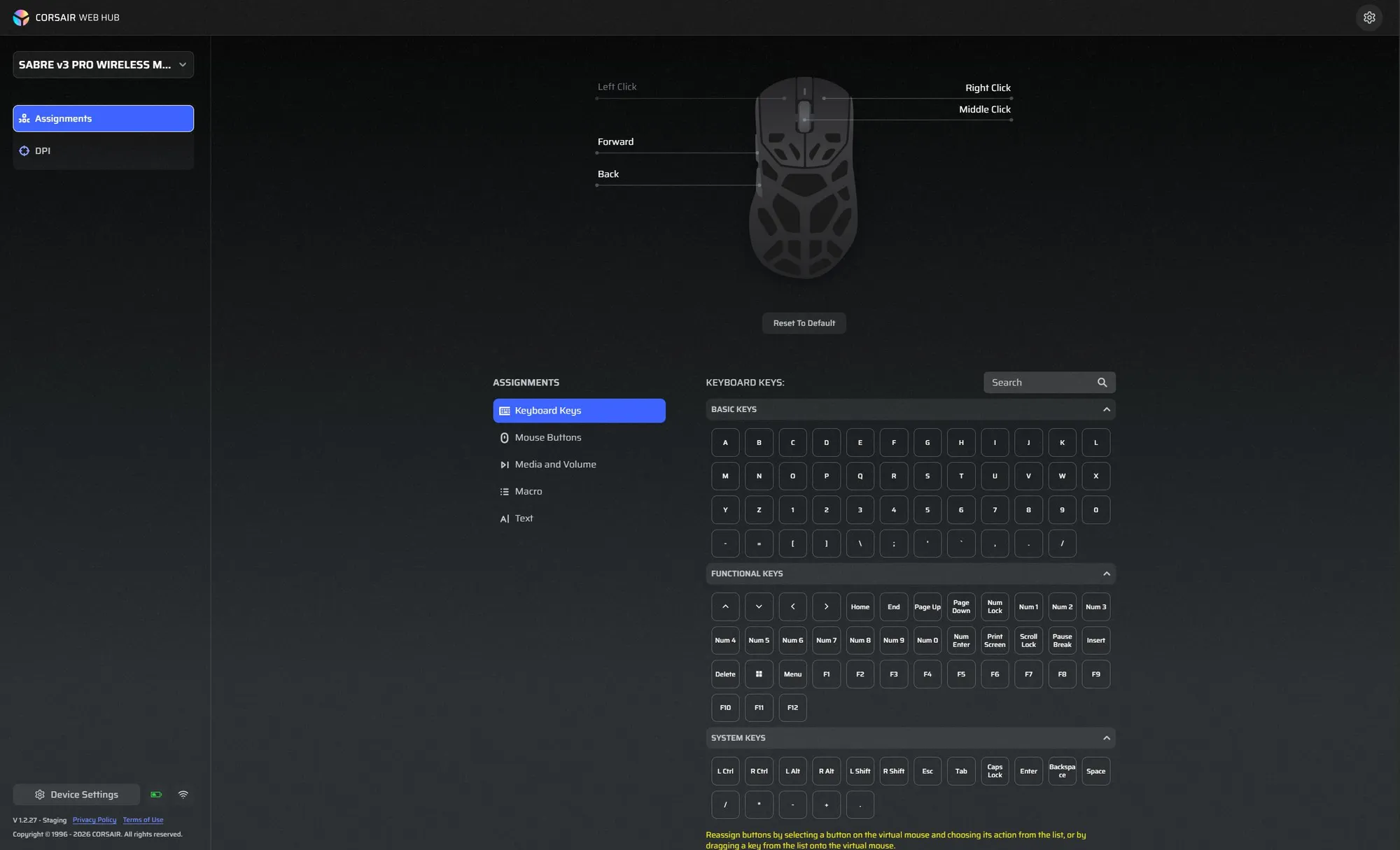
Task: Click the wireless signal icon
Action: (x=183, y=795)
